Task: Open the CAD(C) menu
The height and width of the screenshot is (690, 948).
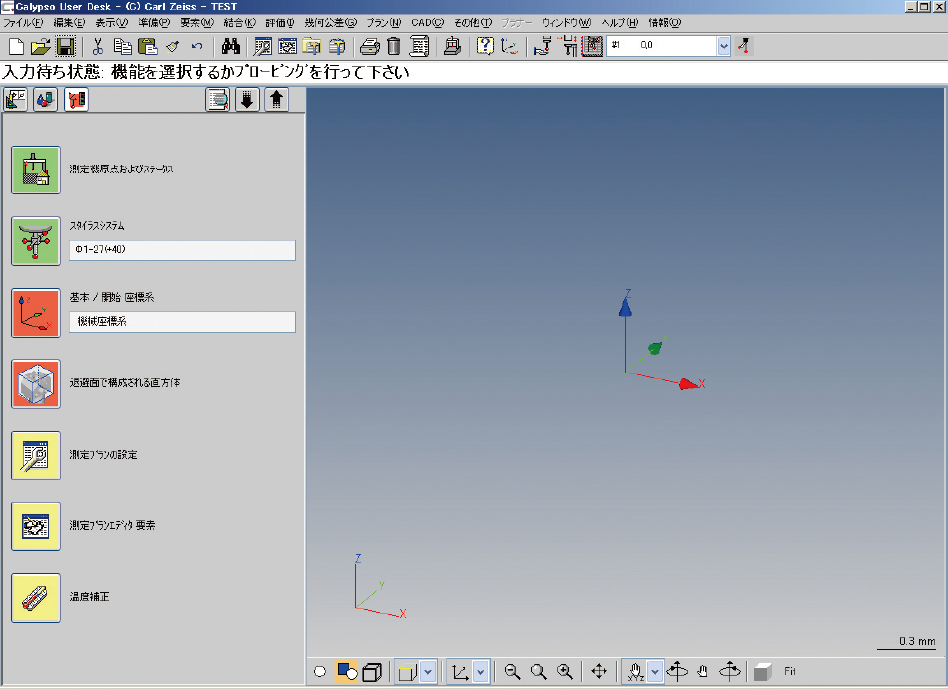Action: coord(427,22)
